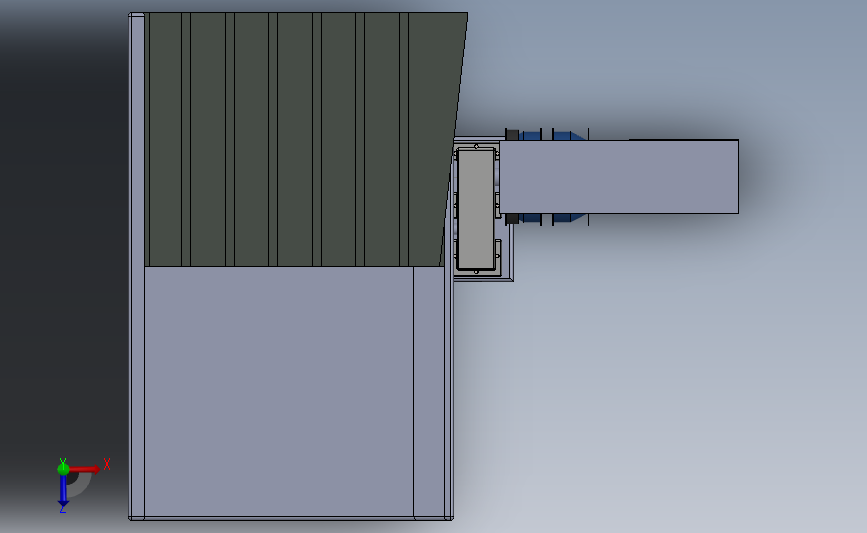This screenshot has width=867, height=533.
Task: Select the light grey motor block
Action: [476, 209]
